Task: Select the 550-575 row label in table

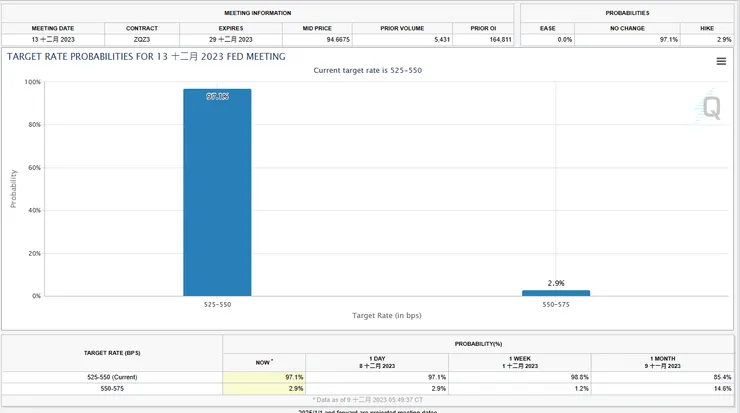Action: coord(112,388)
